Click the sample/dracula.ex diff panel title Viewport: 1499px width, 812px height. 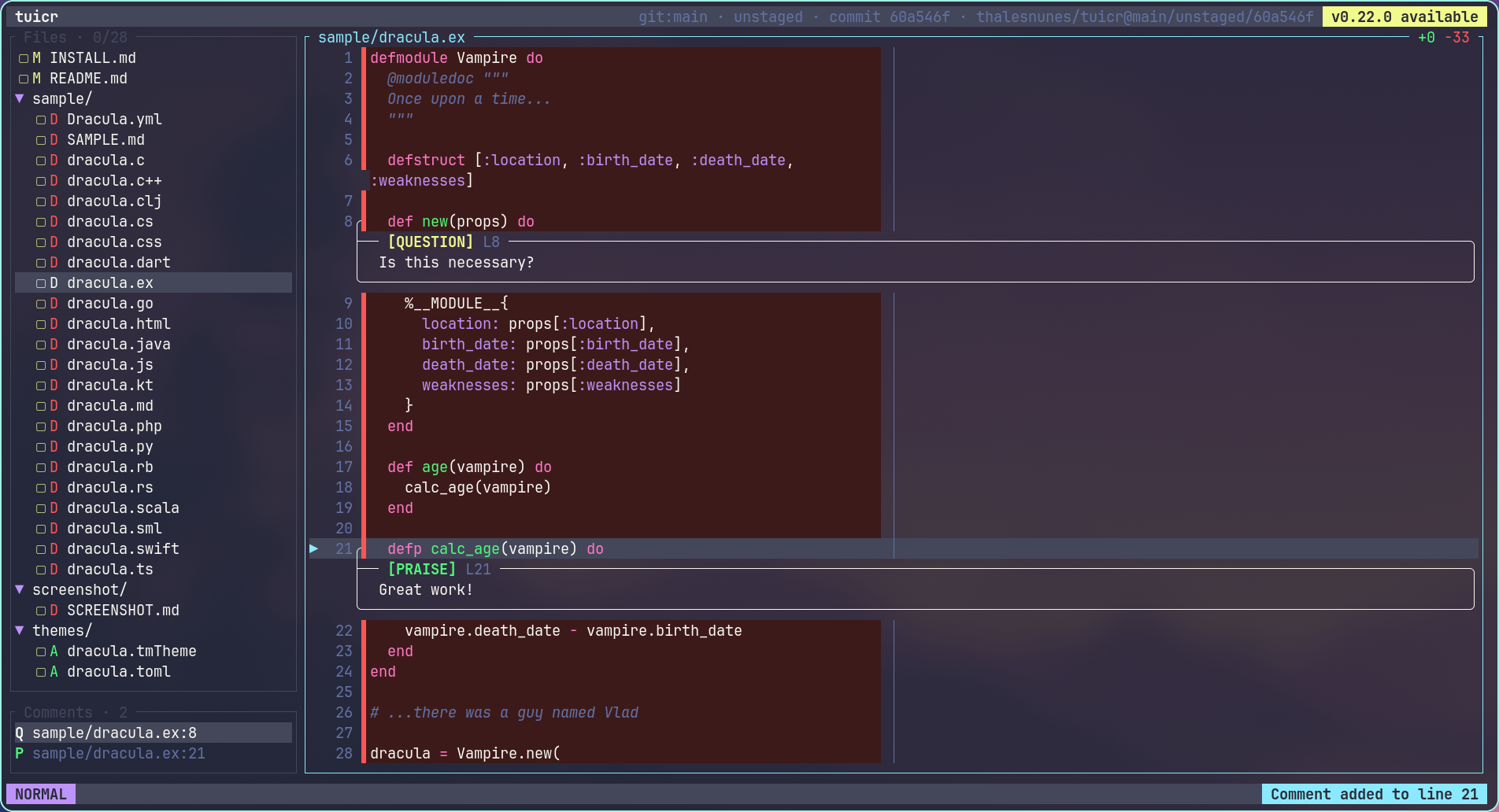point(391,38)
